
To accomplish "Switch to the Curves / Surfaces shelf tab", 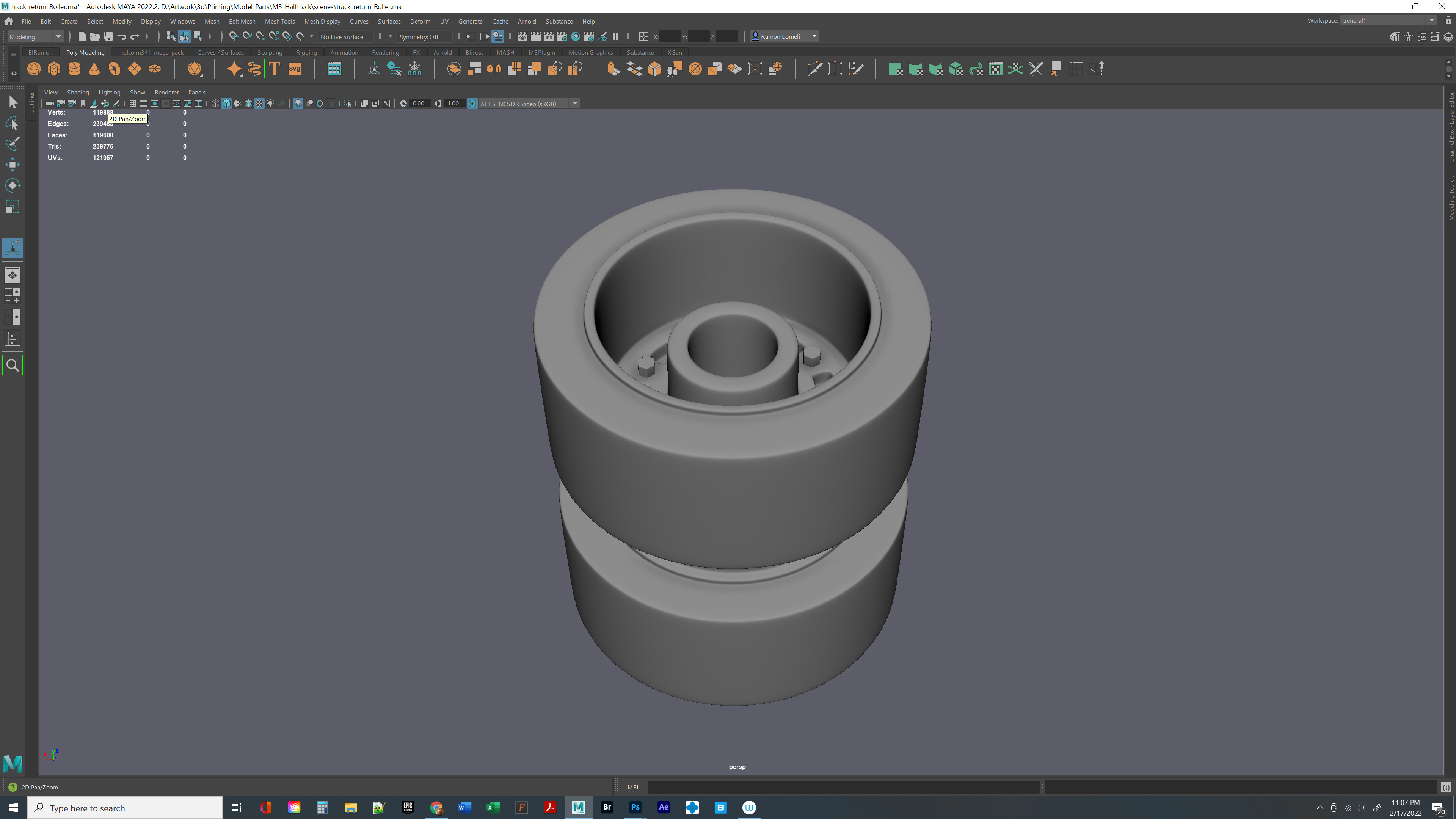I will (220, 52).
